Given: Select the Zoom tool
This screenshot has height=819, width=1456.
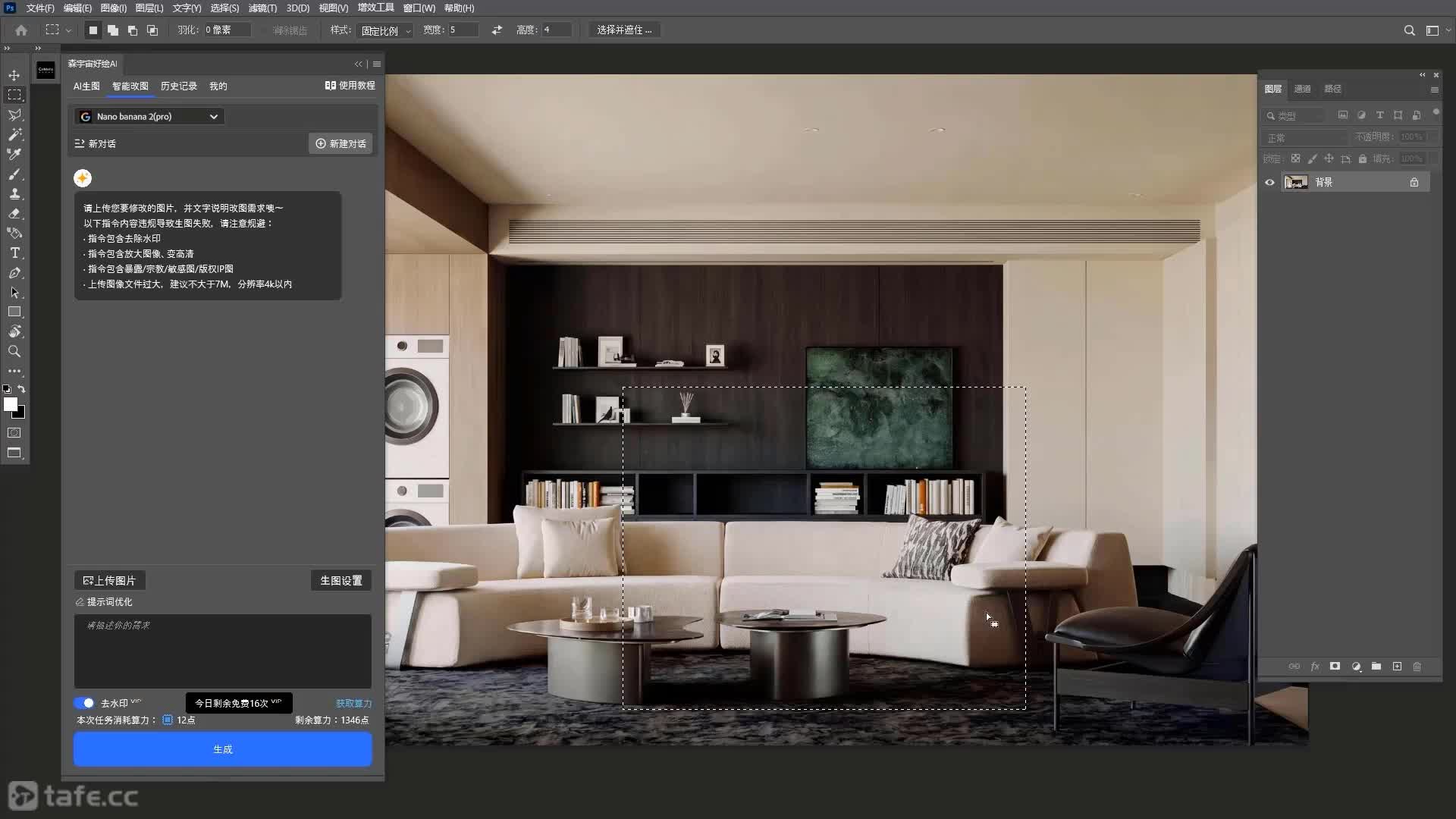Looking at the screenshot, I should coord(14,351).
